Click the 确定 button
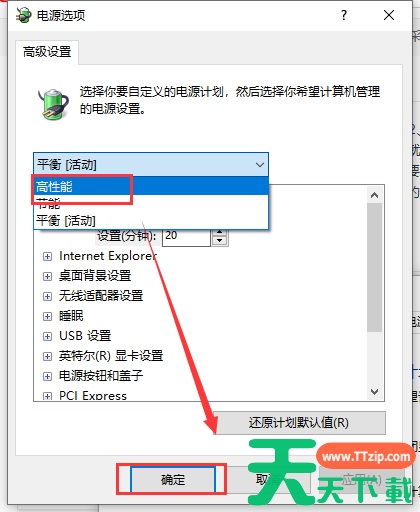The image size is (420, 512). 173,480
